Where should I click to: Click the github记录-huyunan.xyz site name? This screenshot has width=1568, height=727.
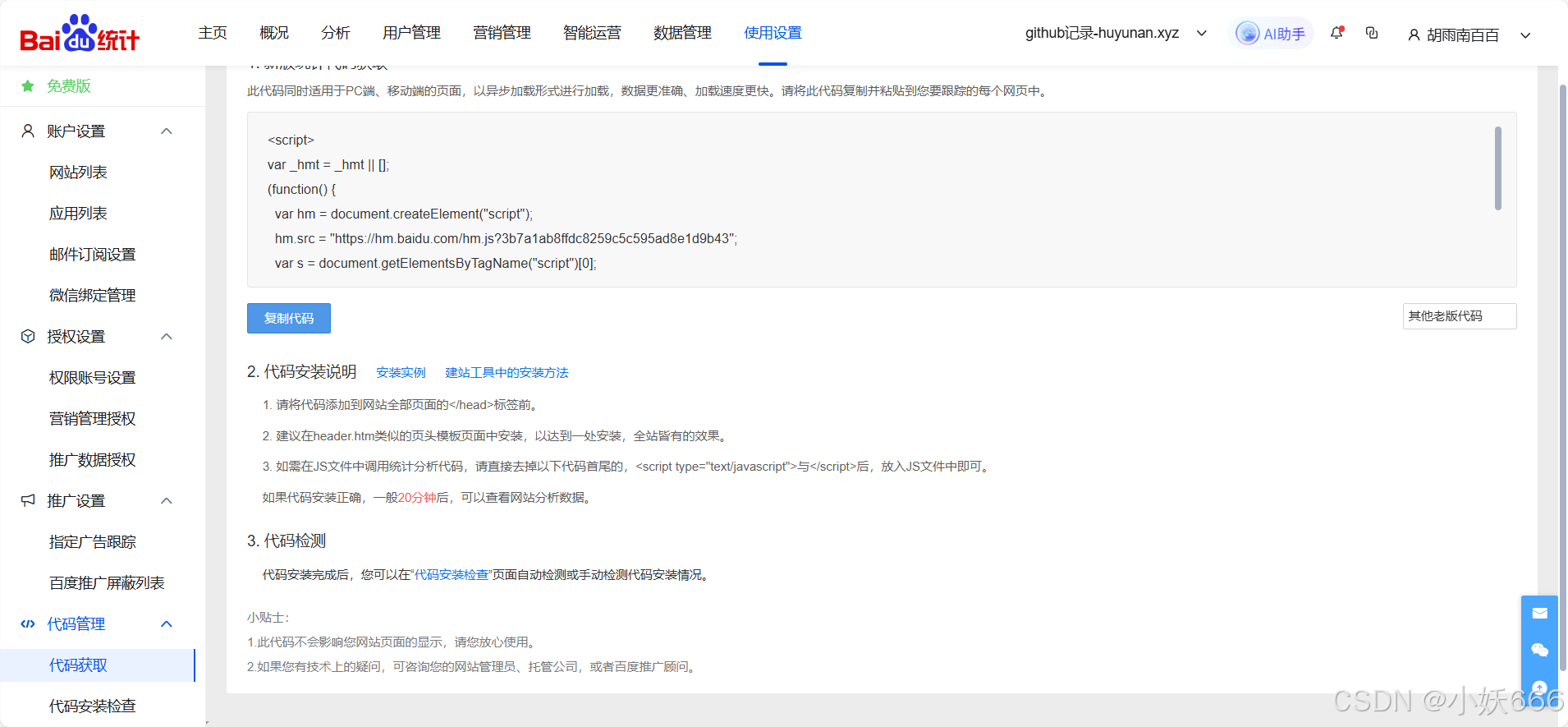pos(1102,33)
